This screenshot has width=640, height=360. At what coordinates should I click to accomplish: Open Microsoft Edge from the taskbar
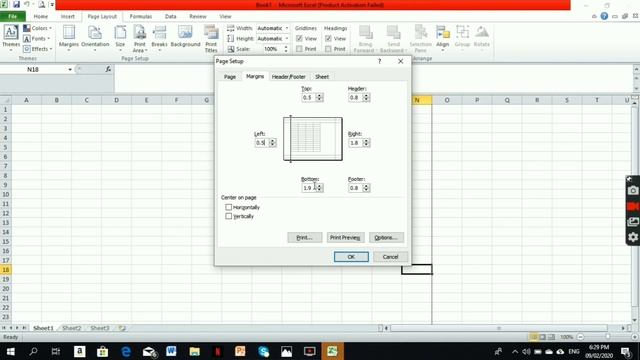click(126, 351)
